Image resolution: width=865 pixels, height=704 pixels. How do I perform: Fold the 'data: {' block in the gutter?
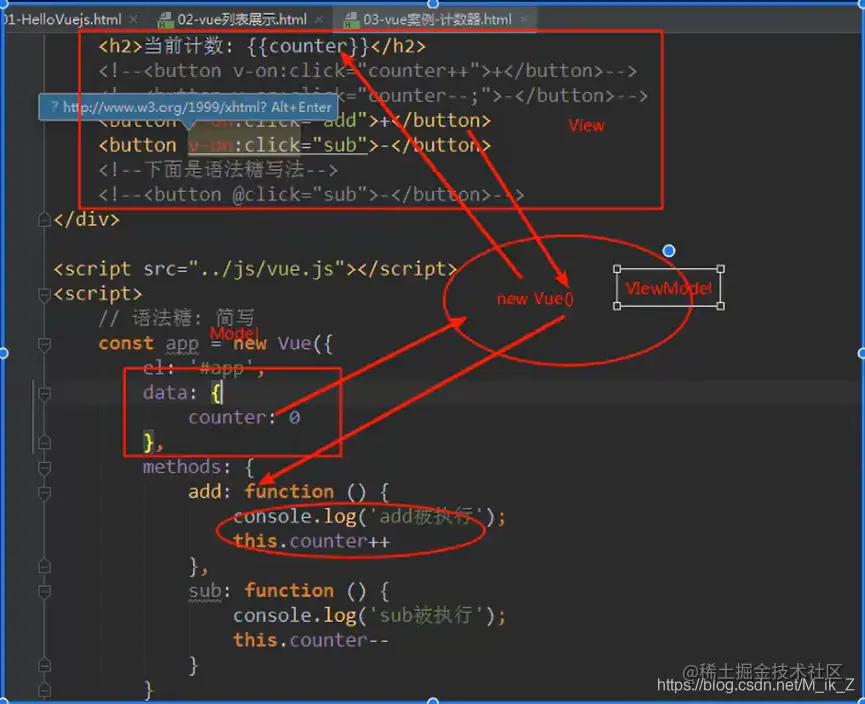coord(45,393)
